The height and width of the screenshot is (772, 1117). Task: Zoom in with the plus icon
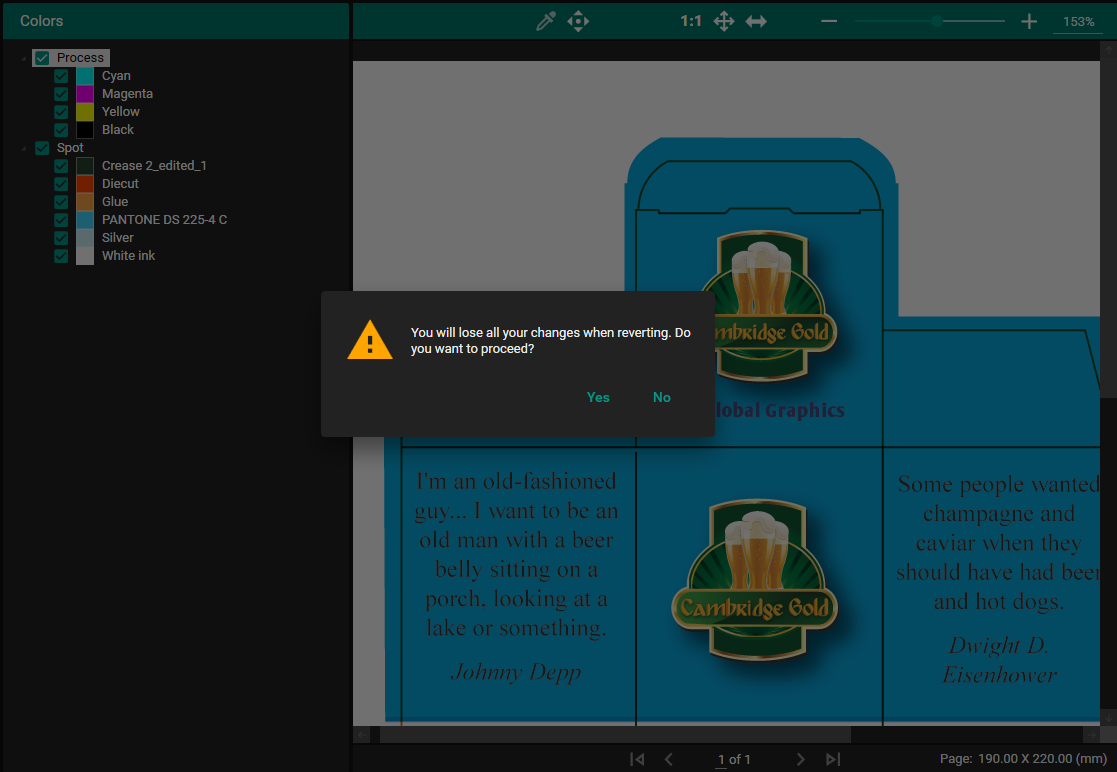click(x=1029, y=21)
